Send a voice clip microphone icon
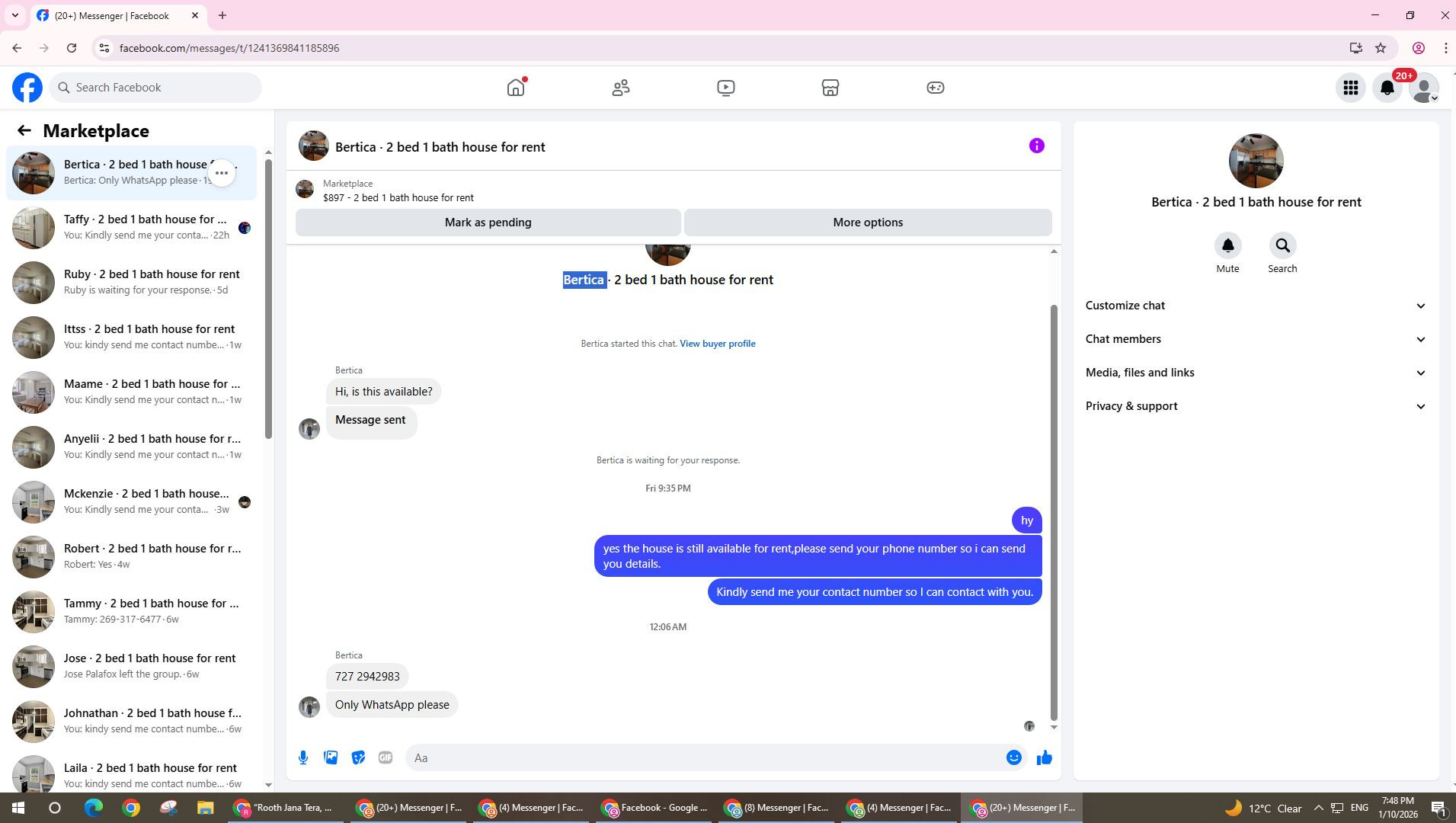Screen dimensions: 1456x823 303,757
